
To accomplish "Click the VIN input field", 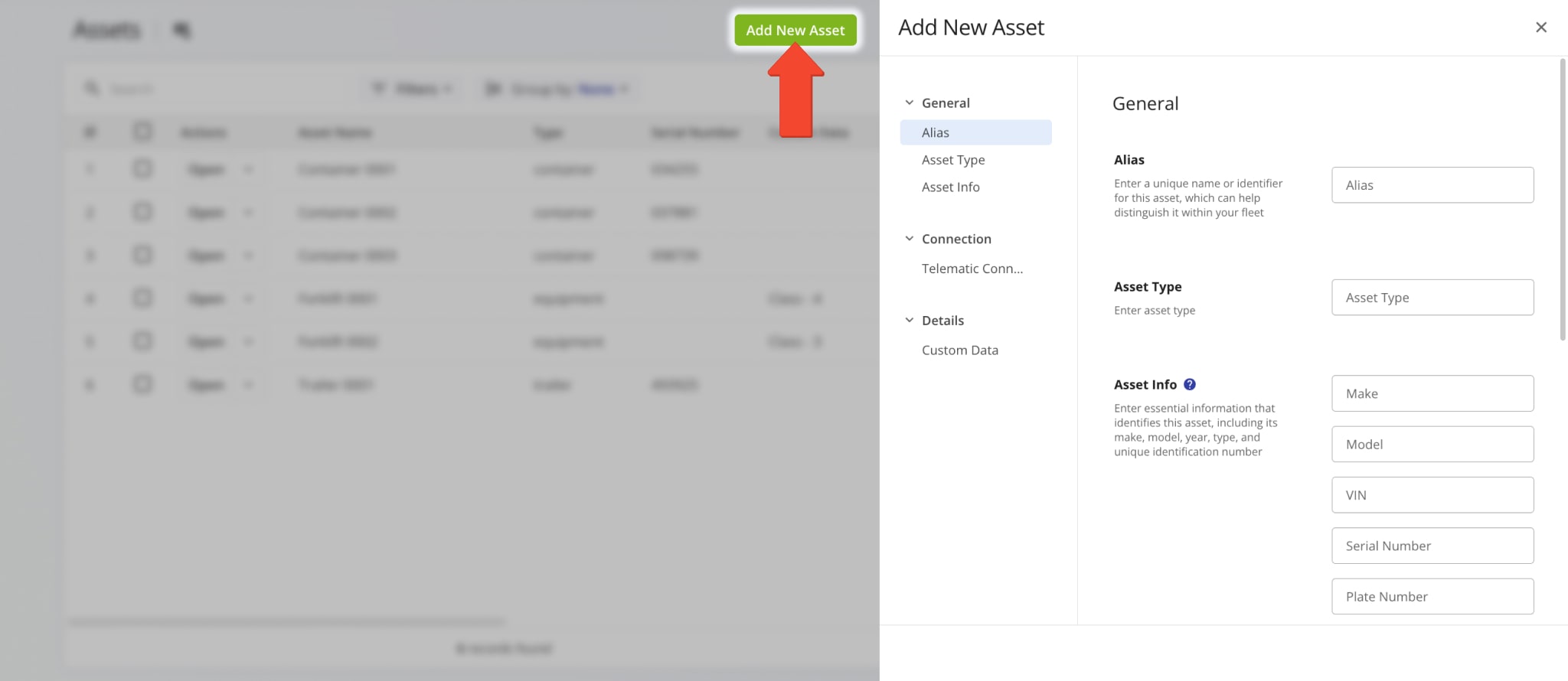I will (x=1432, y=495).
